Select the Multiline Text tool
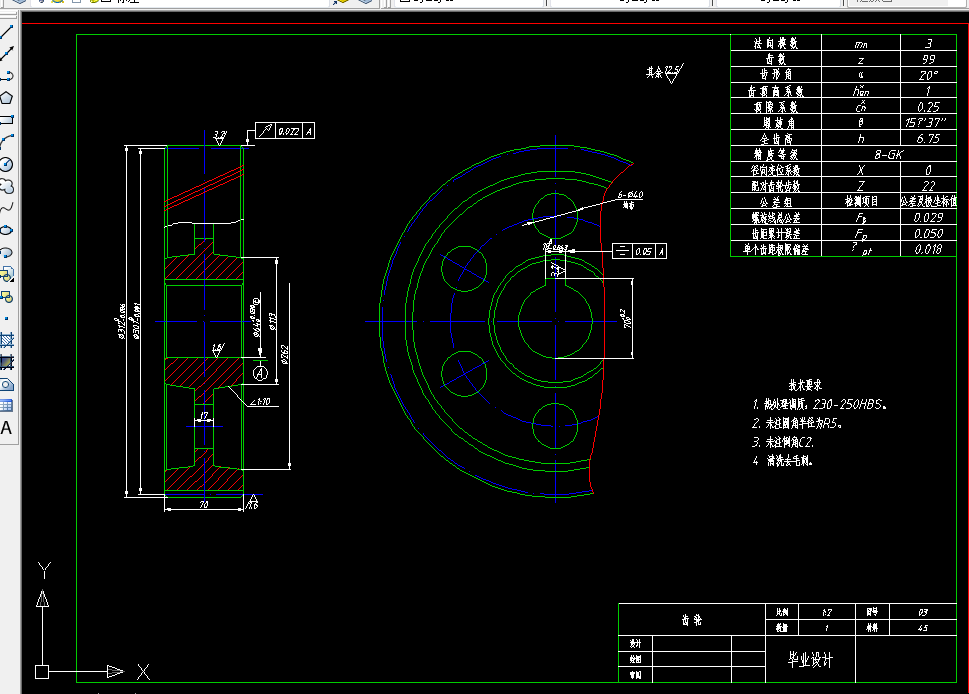This screenshot has height=694, width=969. (7, 428)
